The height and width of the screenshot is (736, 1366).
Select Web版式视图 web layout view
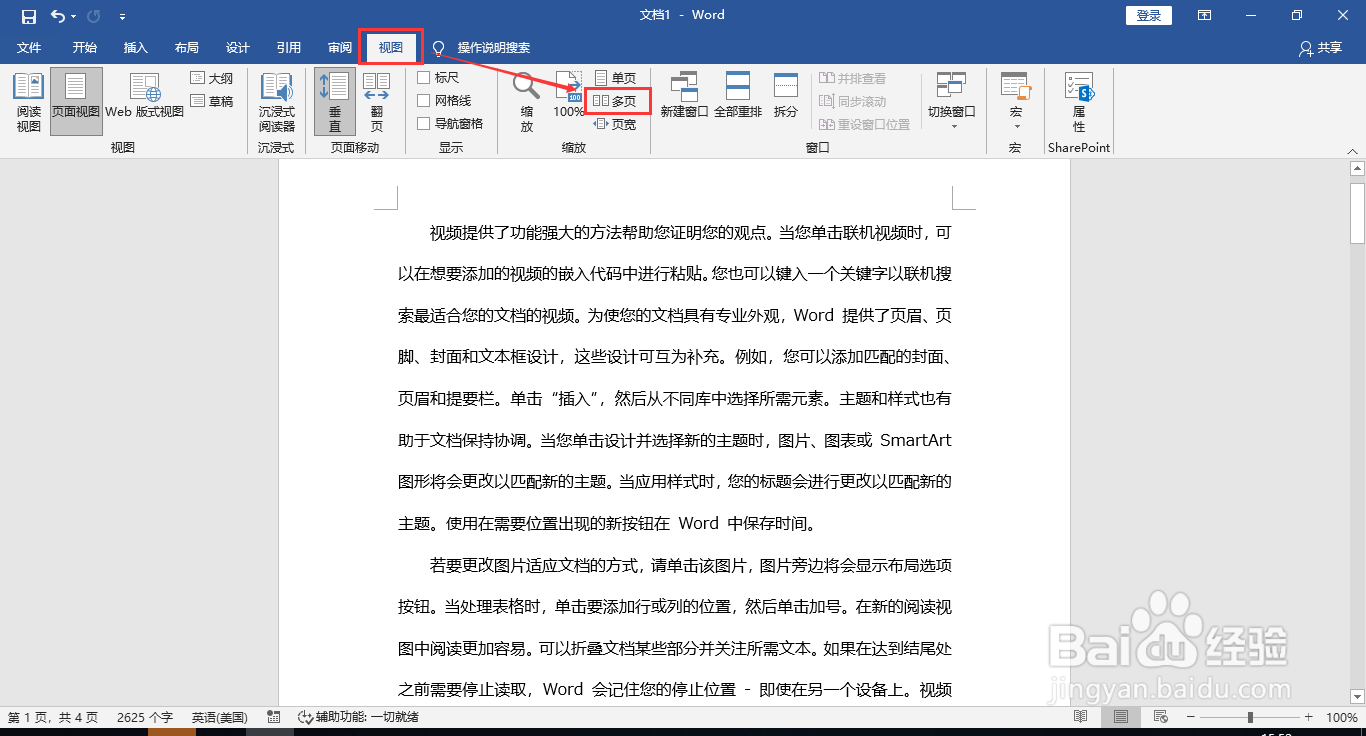pyautogui.click(x=144, y=99)
